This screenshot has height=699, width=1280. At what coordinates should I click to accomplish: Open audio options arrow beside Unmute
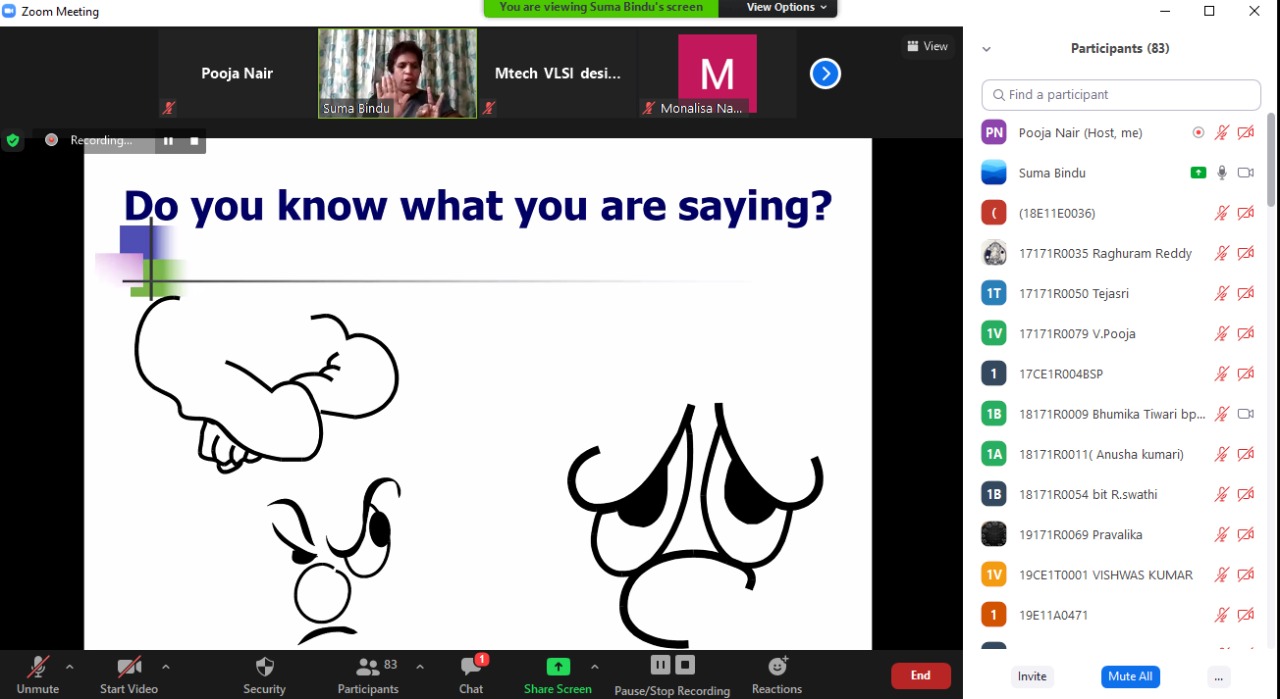[x=69, y=667]
